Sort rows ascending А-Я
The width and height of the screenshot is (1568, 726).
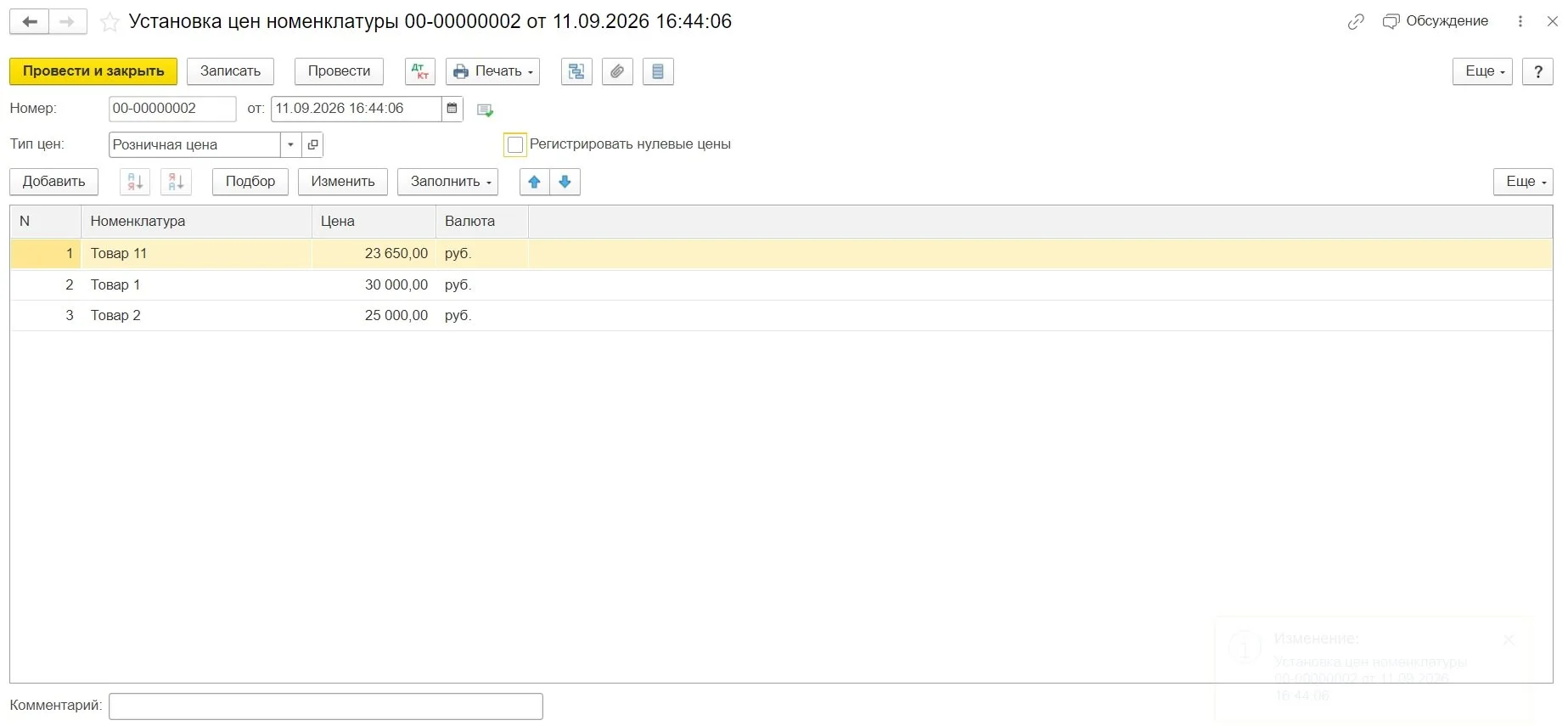click(x=135, y=182)
